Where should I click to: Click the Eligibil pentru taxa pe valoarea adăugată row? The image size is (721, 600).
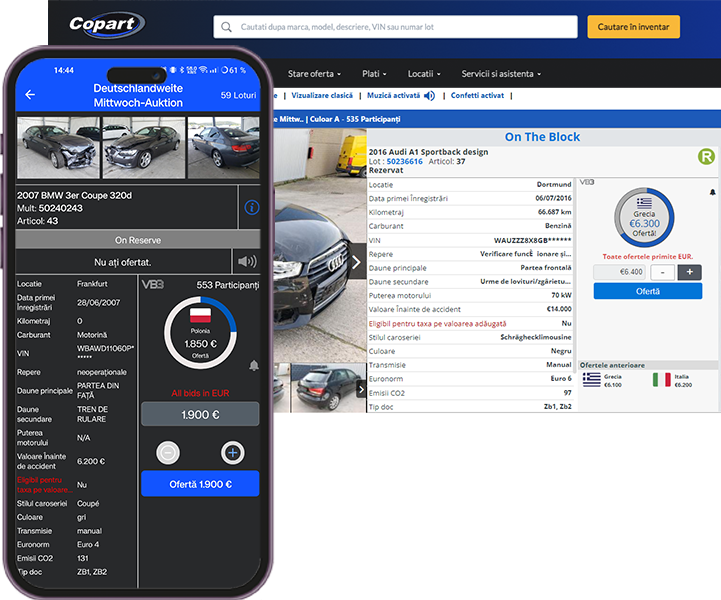[470, 324]
